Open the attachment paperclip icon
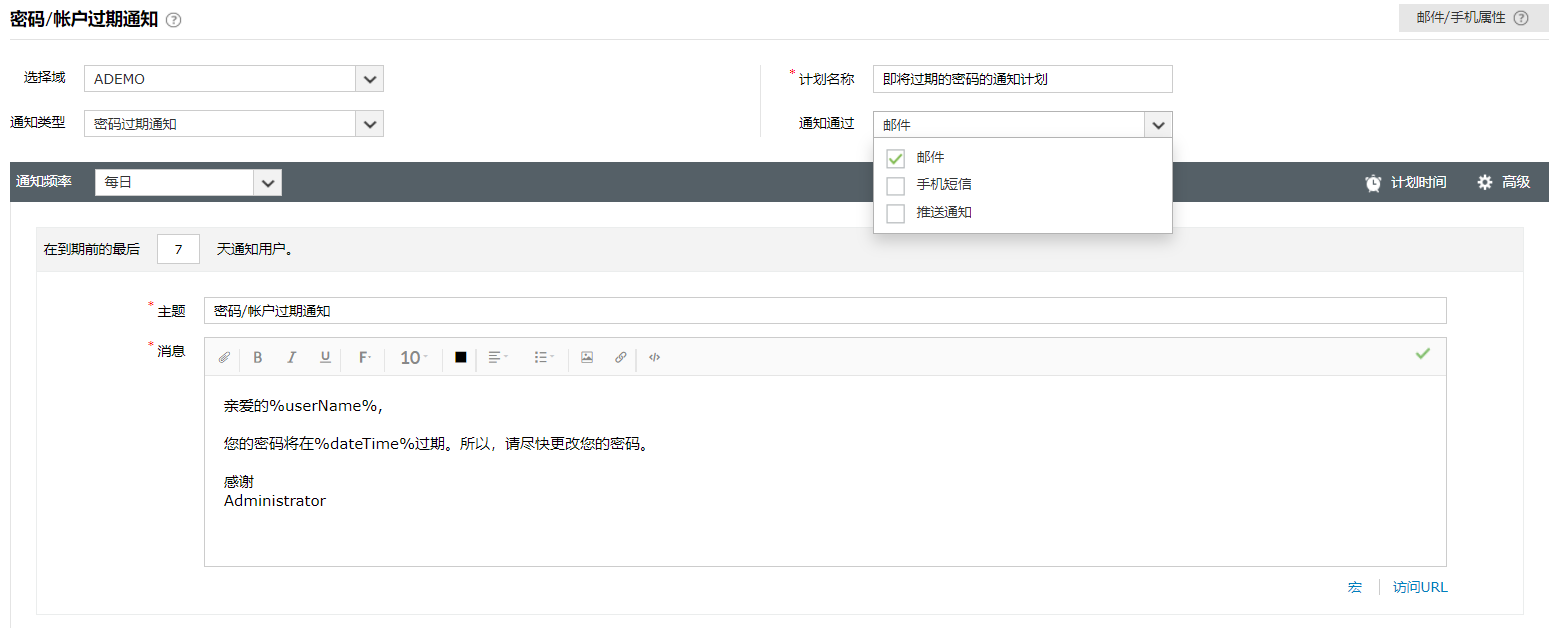 click(x=224, y=357)
